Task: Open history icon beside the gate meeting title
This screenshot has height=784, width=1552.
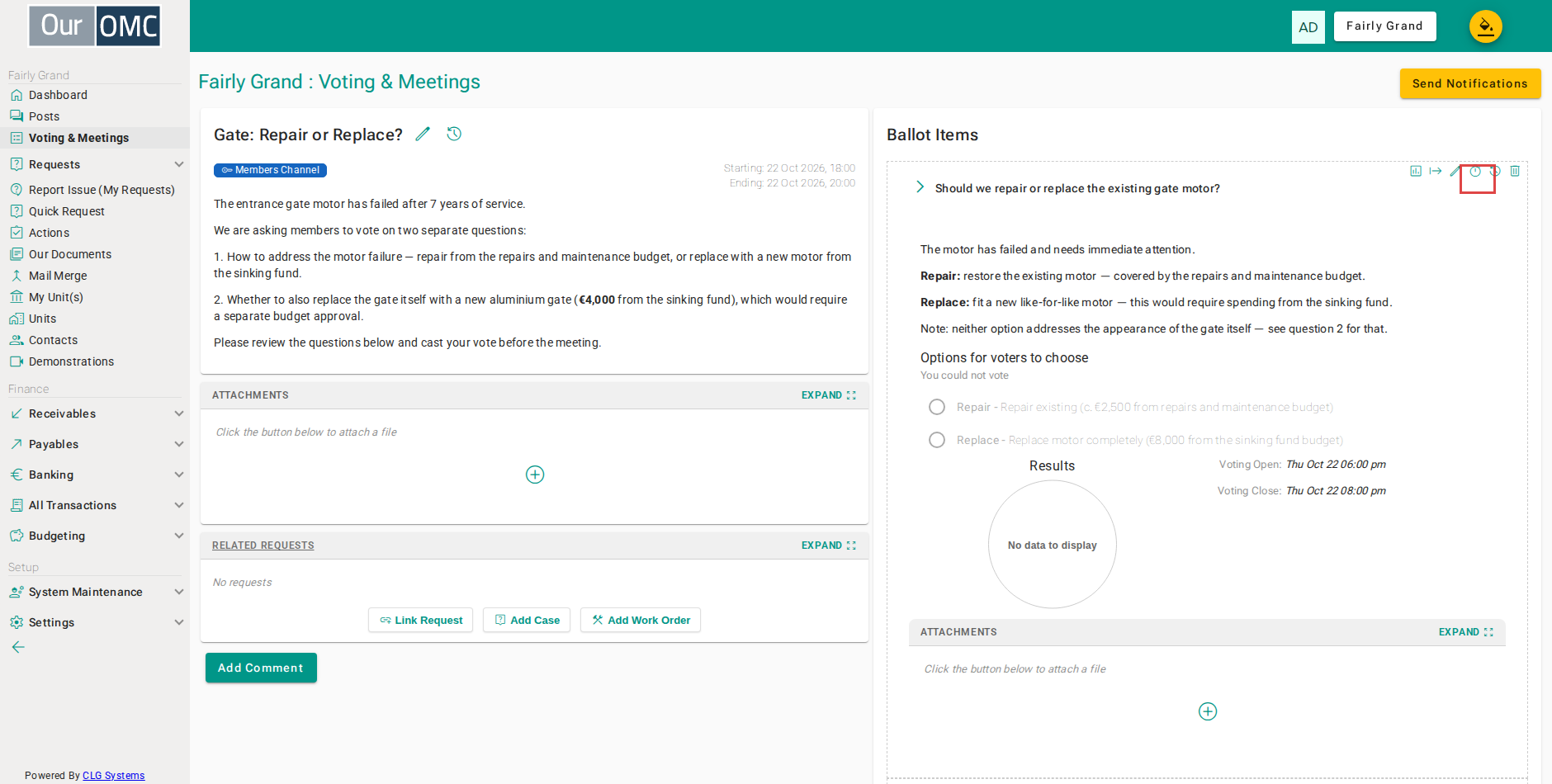Action: [454, 134]
